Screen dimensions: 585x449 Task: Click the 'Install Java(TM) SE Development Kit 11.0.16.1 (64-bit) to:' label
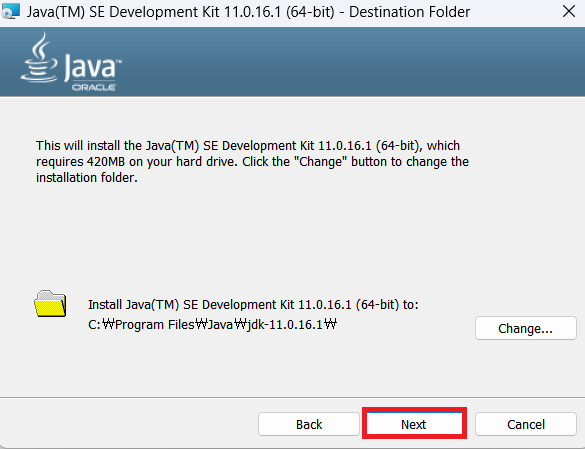(x=253, y=305)
